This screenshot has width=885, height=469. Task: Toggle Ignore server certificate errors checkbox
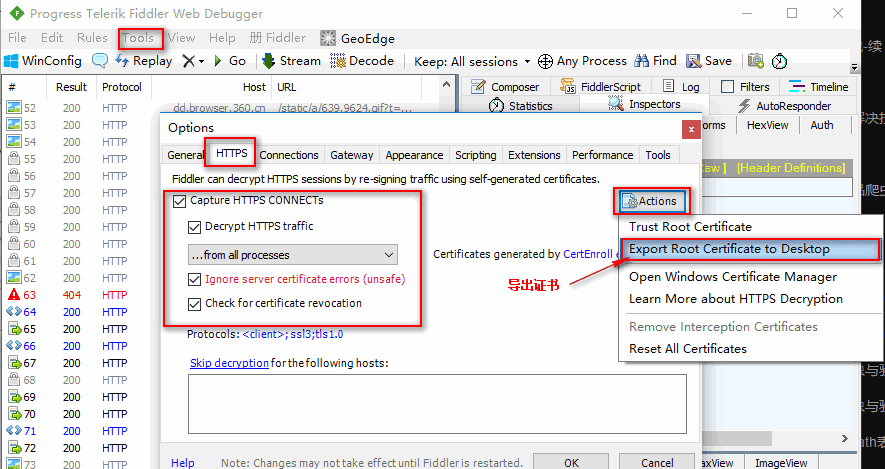tap(194, 279)
